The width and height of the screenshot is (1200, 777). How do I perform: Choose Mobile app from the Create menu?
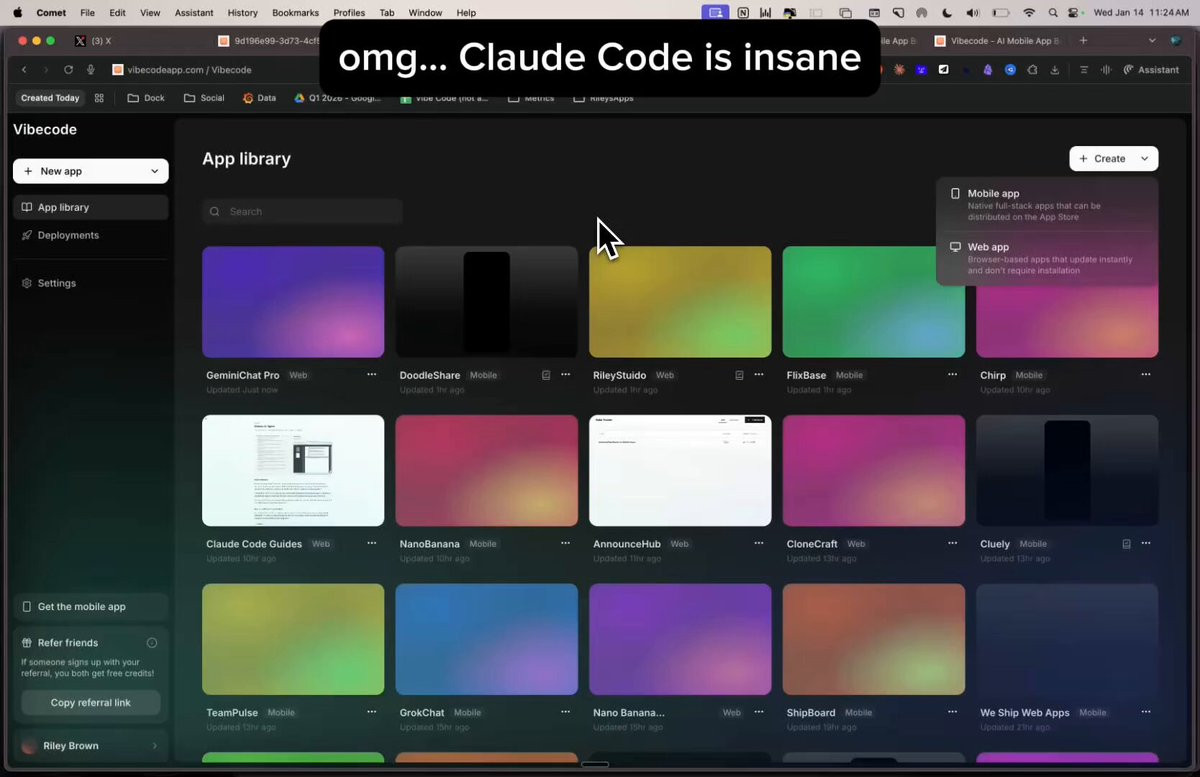[1047, 205]
